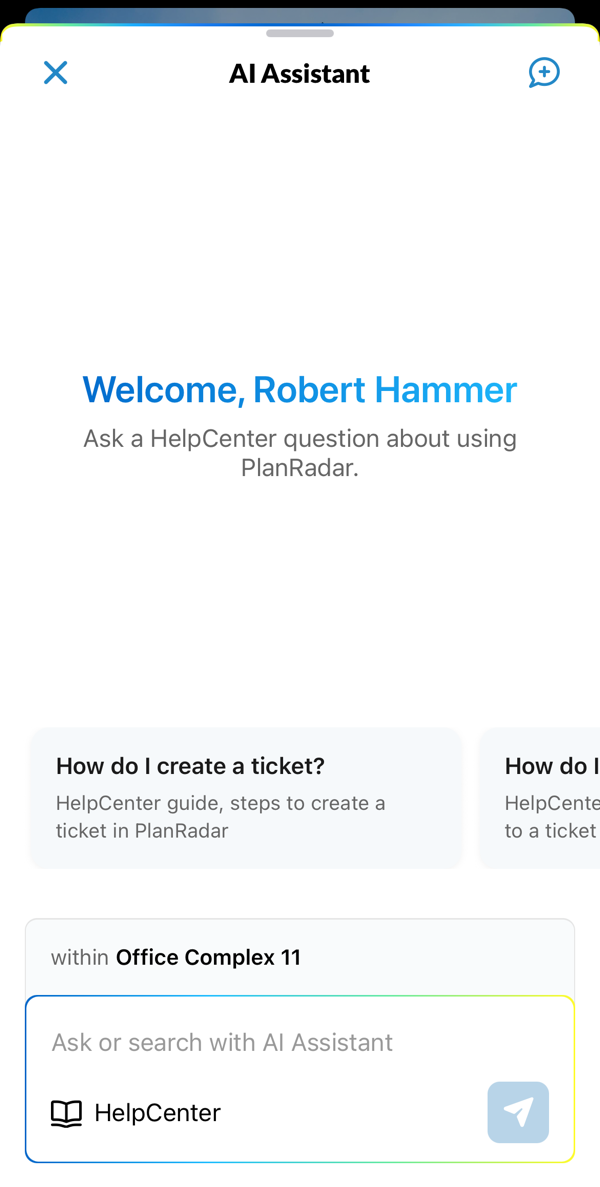600x1187 pixels.
Task: Tap the 'Office Complex 11' project name
Action: click(208, 957)
